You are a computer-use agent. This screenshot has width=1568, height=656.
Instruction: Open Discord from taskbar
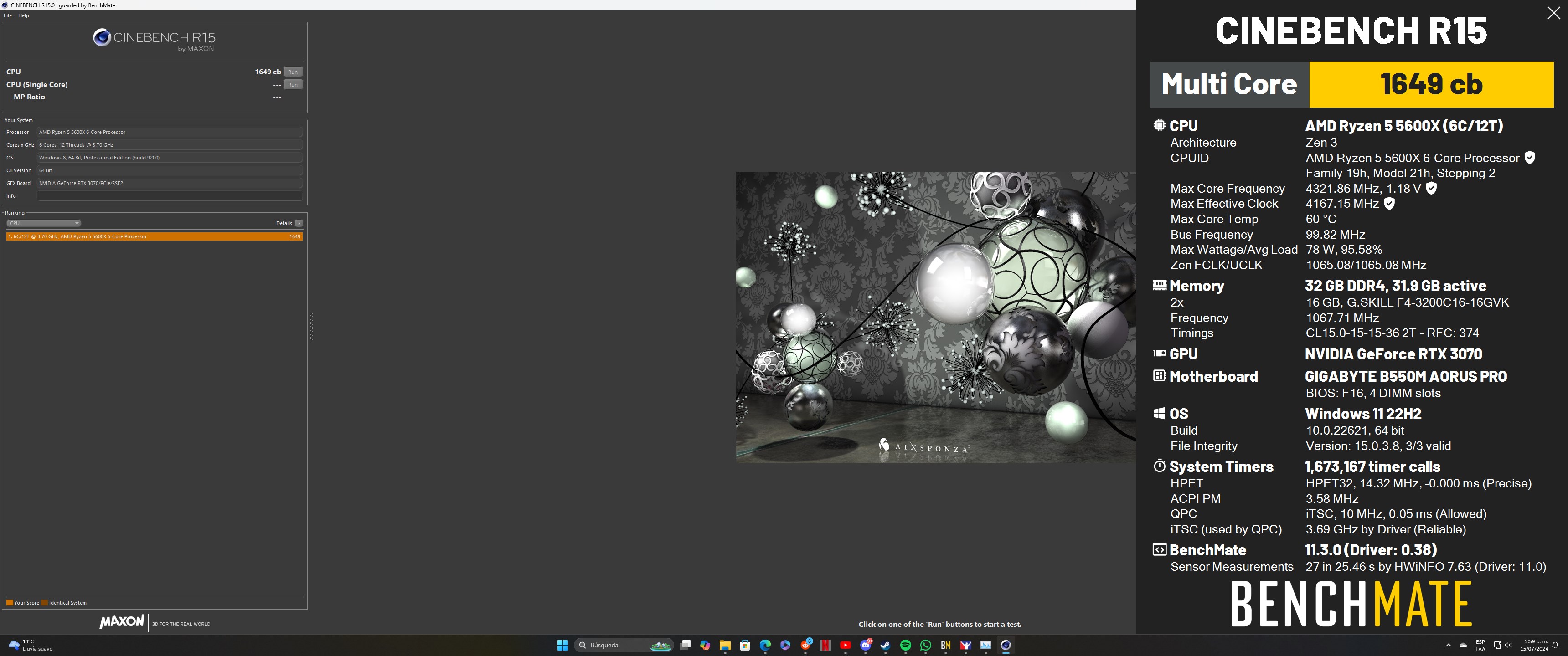click(866, 645)
